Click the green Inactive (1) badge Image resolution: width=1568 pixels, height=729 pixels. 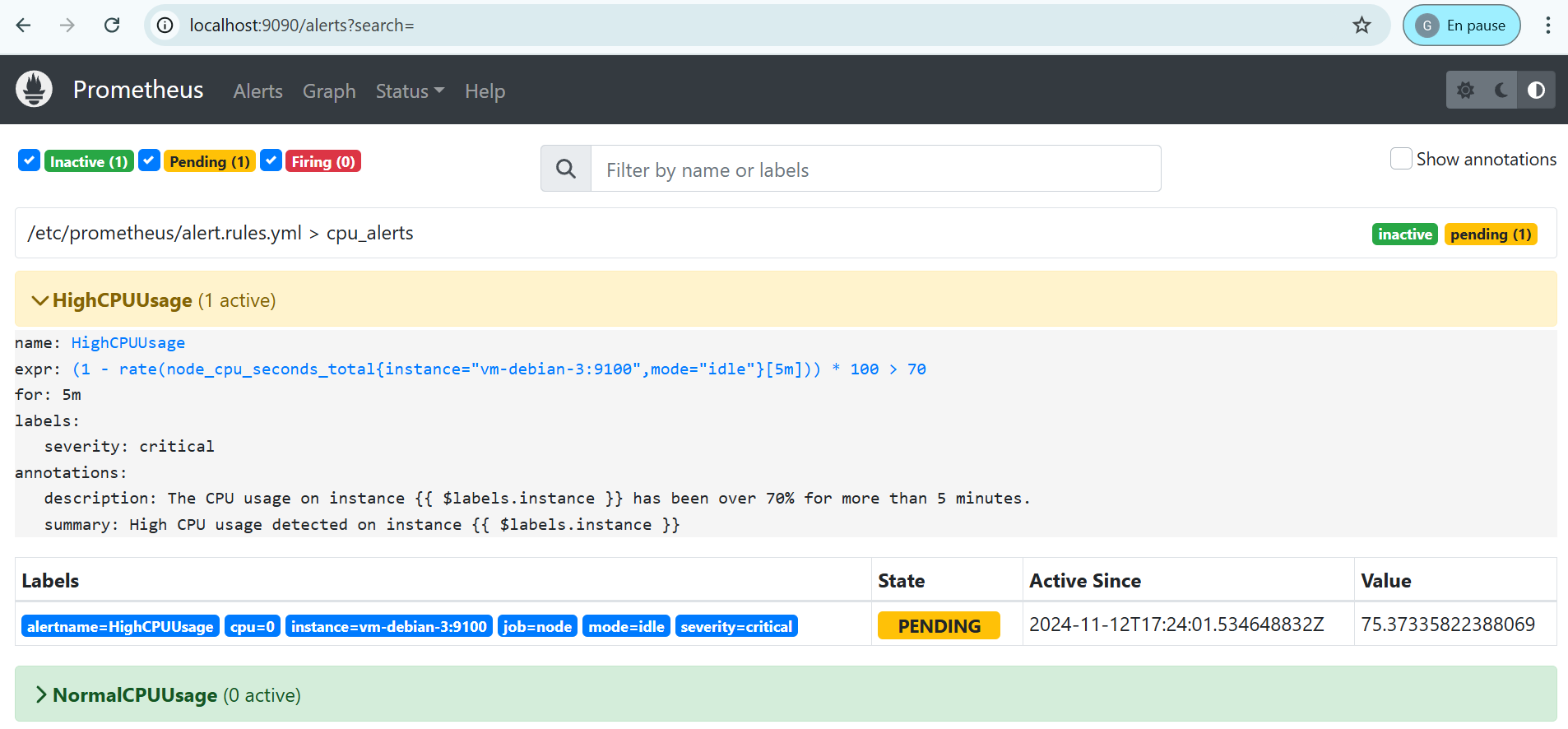[89, 161]
